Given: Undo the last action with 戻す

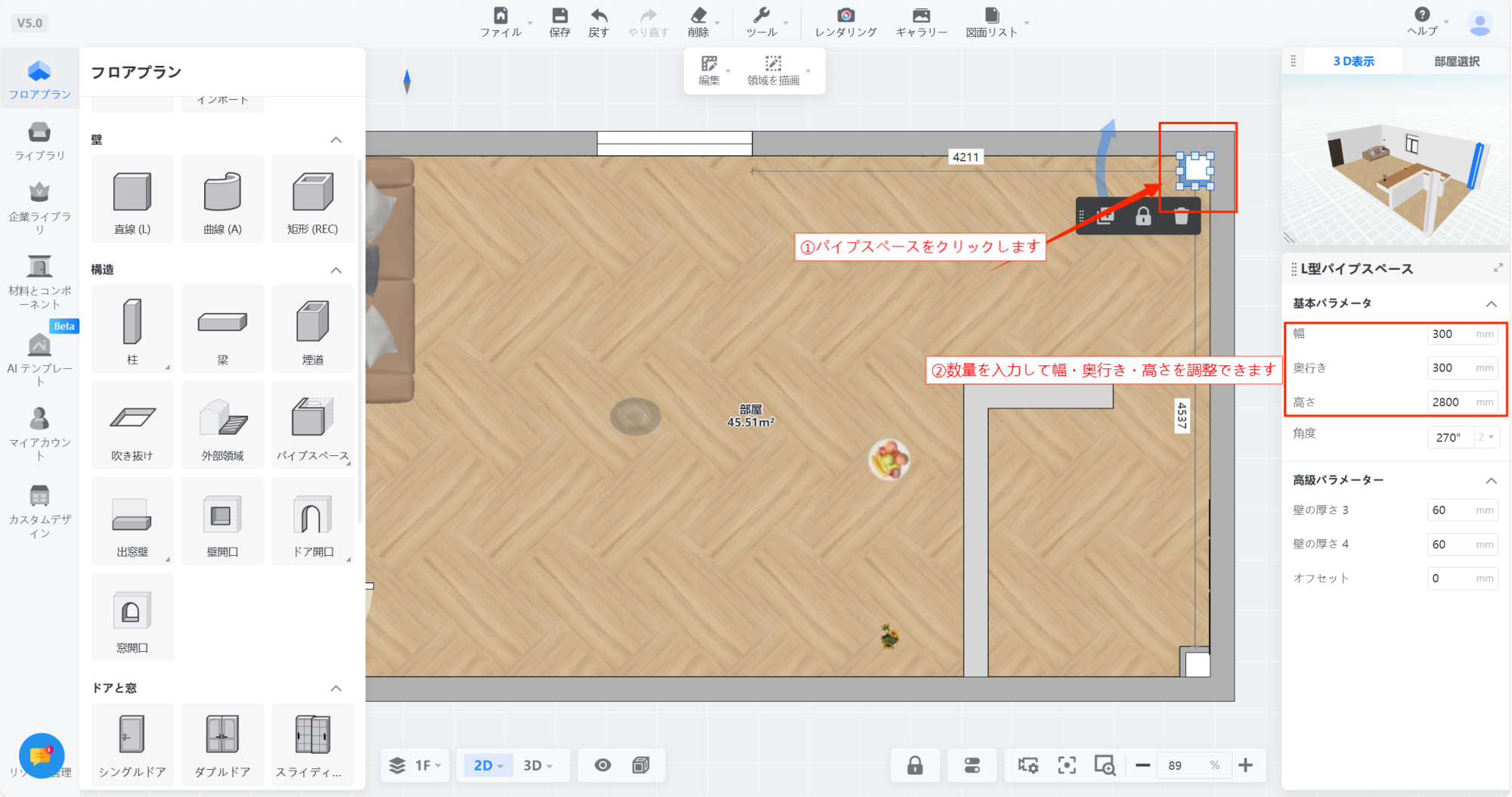Looking at the screenshot, I should click(599, 22).
